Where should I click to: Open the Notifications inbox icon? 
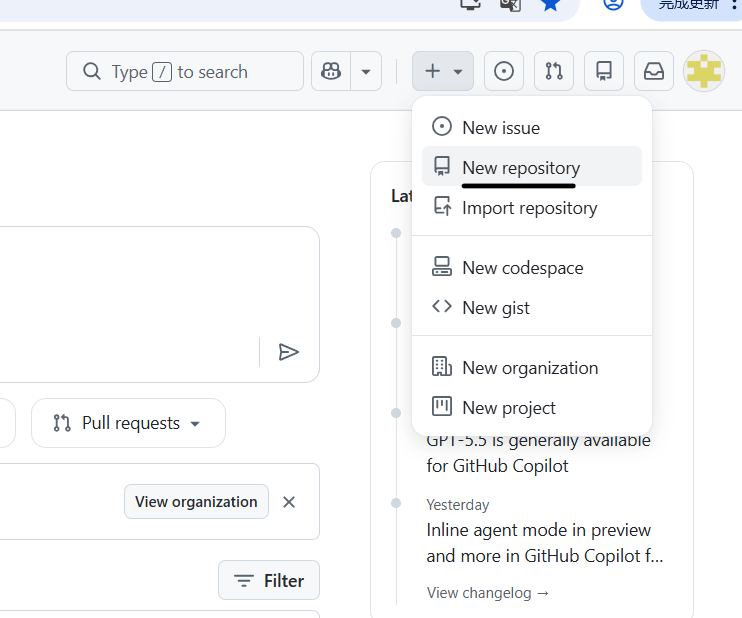pos(654,71)
